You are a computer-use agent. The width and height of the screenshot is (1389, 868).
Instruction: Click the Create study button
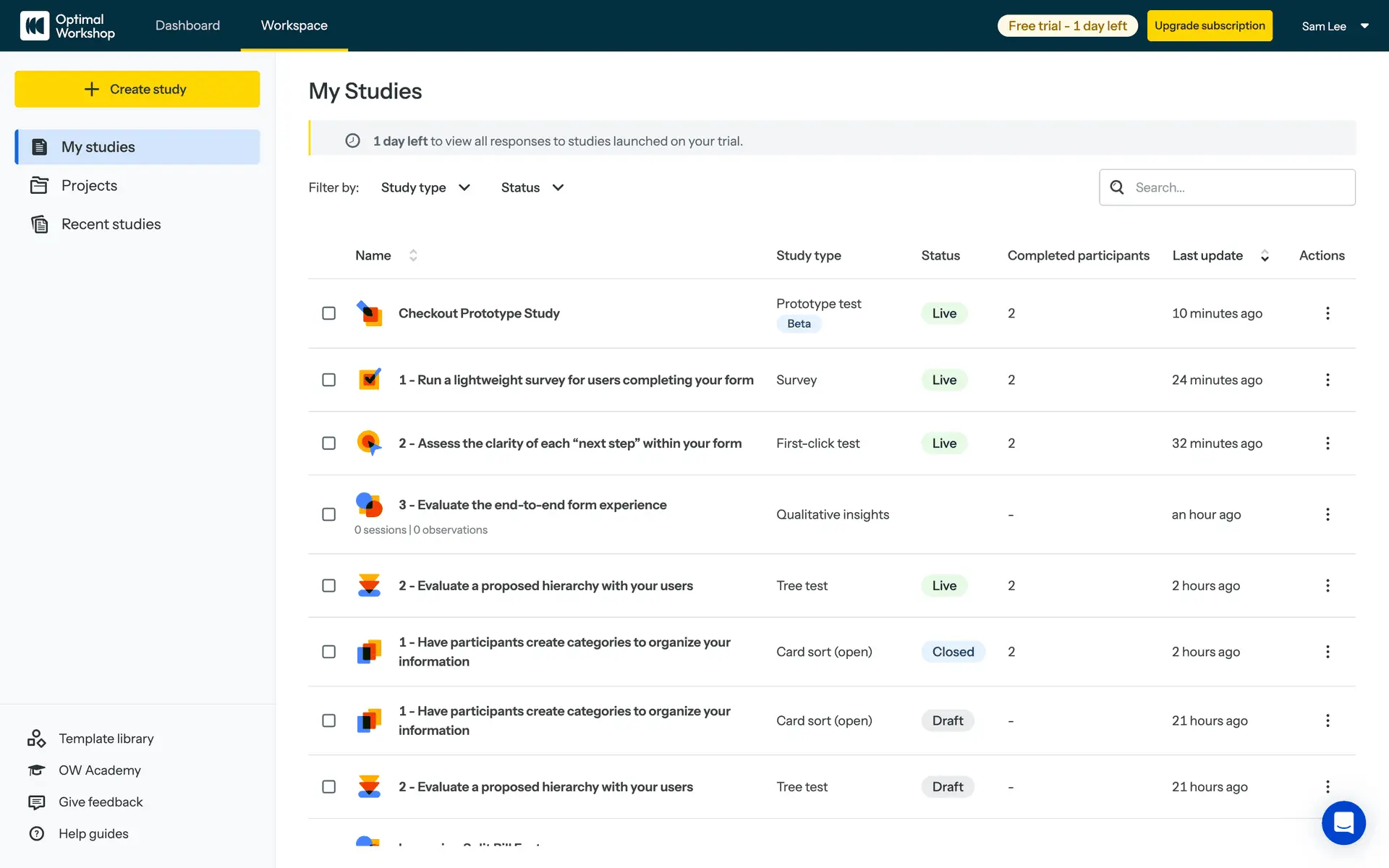coord(137,89)
